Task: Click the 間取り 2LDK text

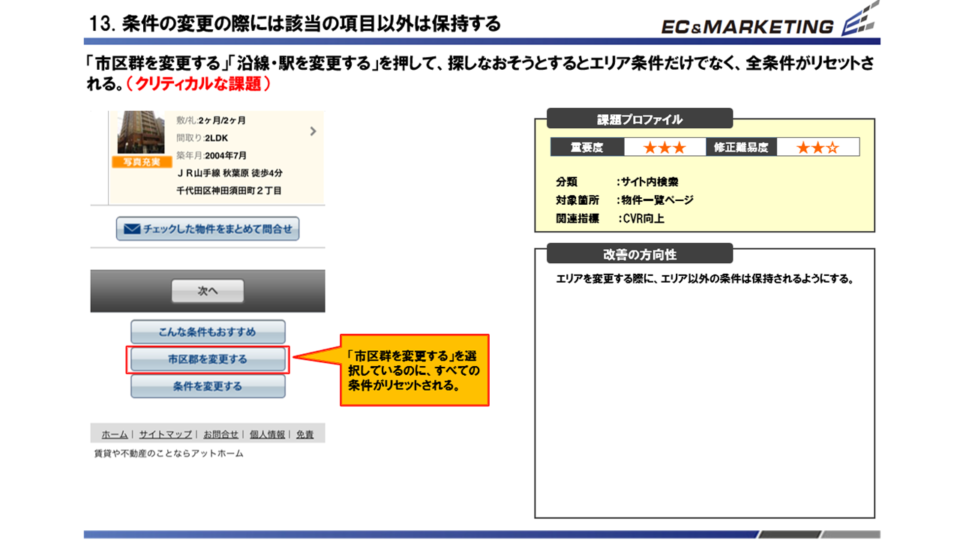Action: [x=202, y=138]
